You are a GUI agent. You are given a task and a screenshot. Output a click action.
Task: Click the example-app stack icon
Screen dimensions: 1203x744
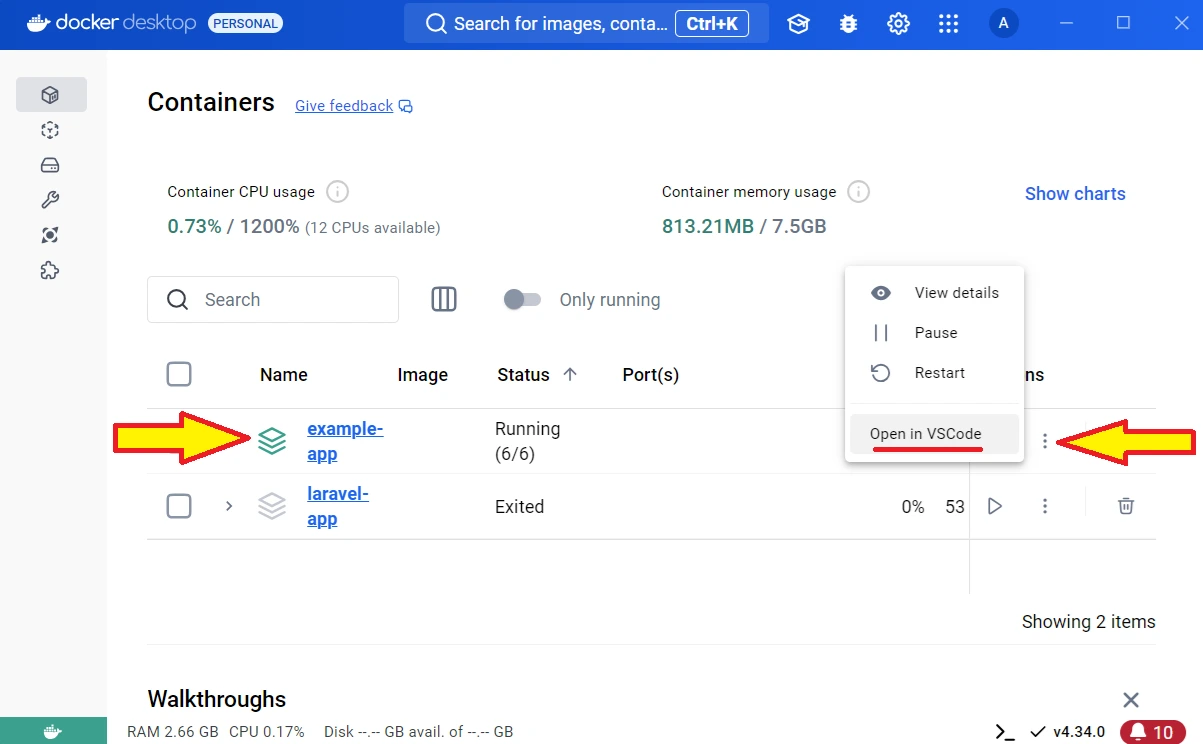pyautogui.click(x=272, y=441)
